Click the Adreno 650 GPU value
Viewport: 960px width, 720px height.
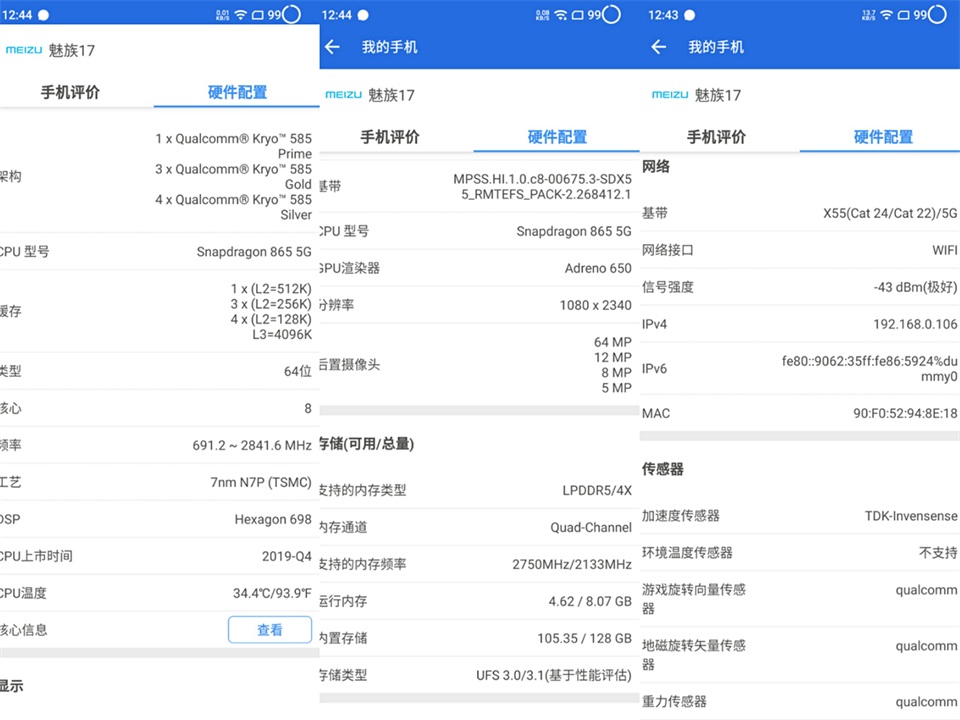click(598, 268)
